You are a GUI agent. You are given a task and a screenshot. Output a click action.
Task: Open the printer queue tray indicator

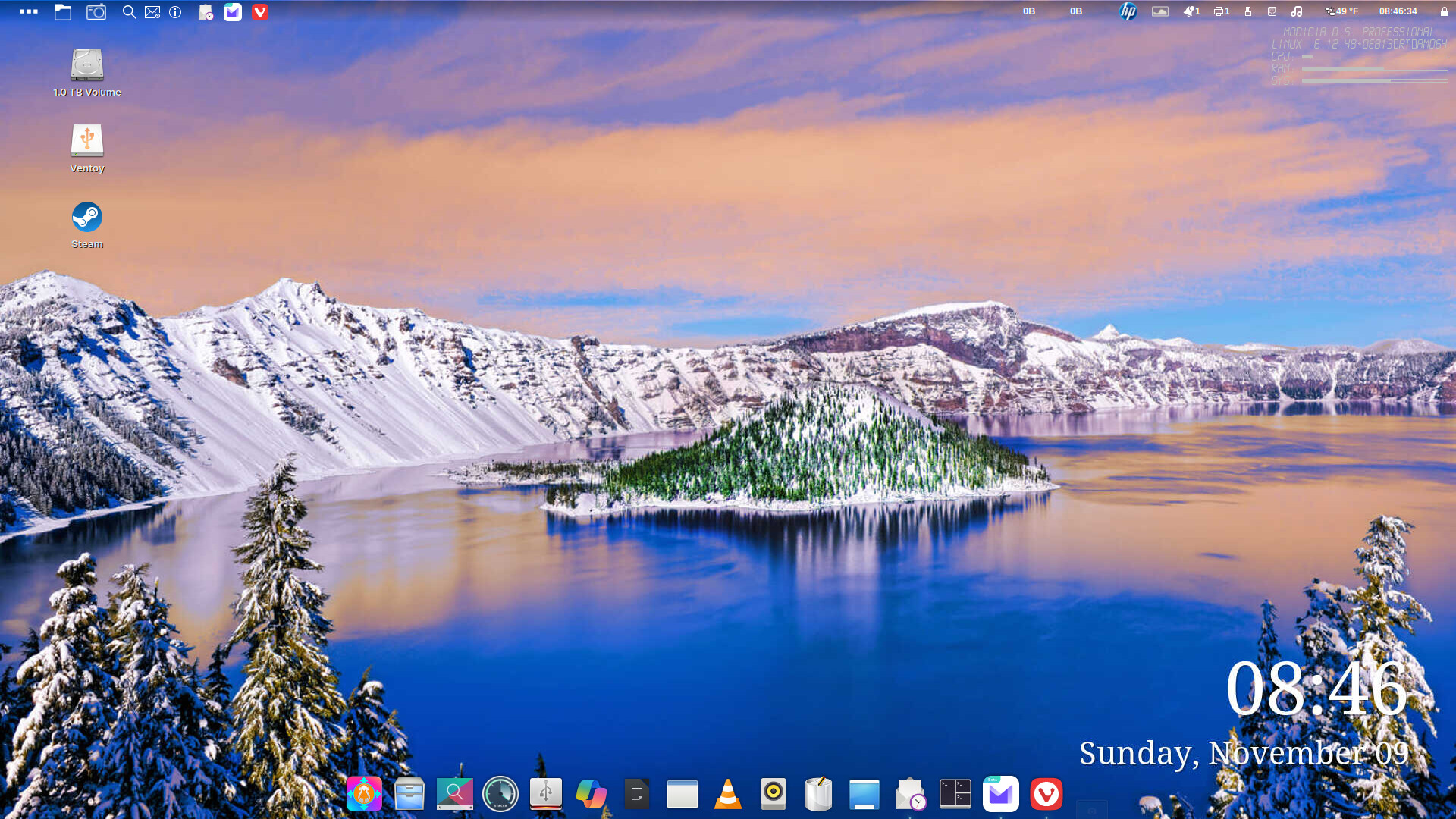pyautogui.click(x=1221, y=11)
